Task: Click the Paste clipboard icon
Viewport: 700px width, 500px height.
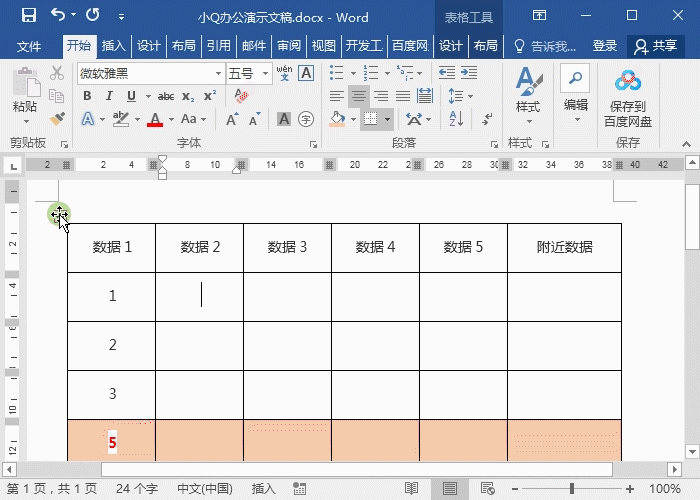Action: coord(26,83)
